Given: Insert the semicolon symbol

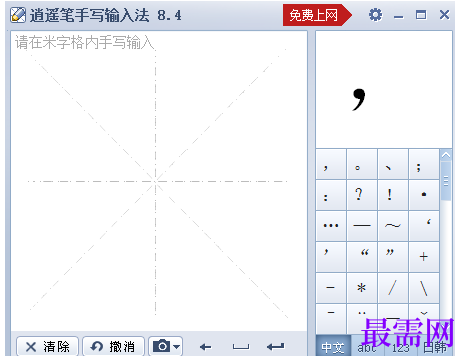Looking at the screenshot, I should pyautogui.click(x=424, y=164).
